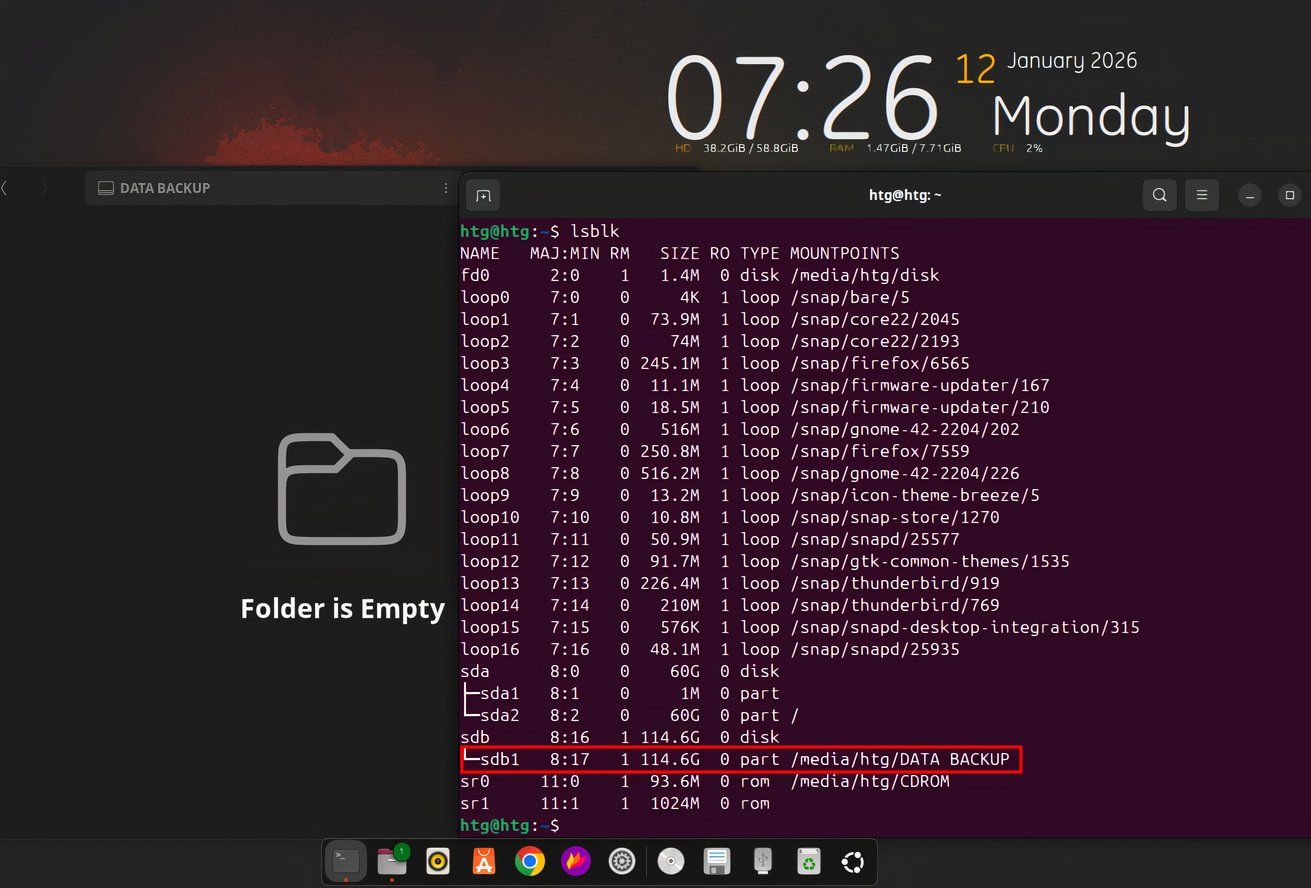The image size is (1311, 888).
Task: Open the floppy disk drive from the dock
Action: (716, 861)
